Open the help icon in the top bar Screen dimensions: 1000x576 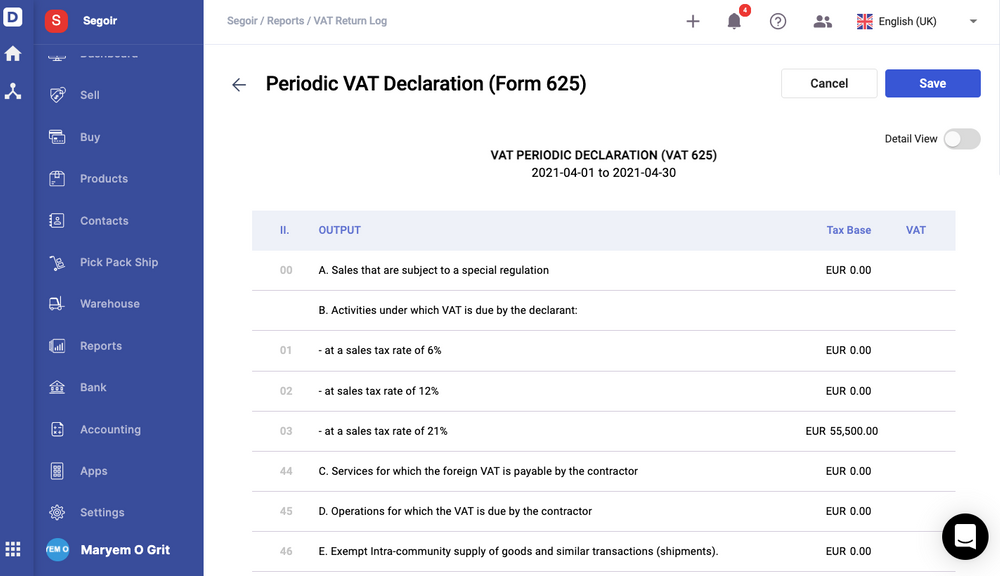(778, 21)
